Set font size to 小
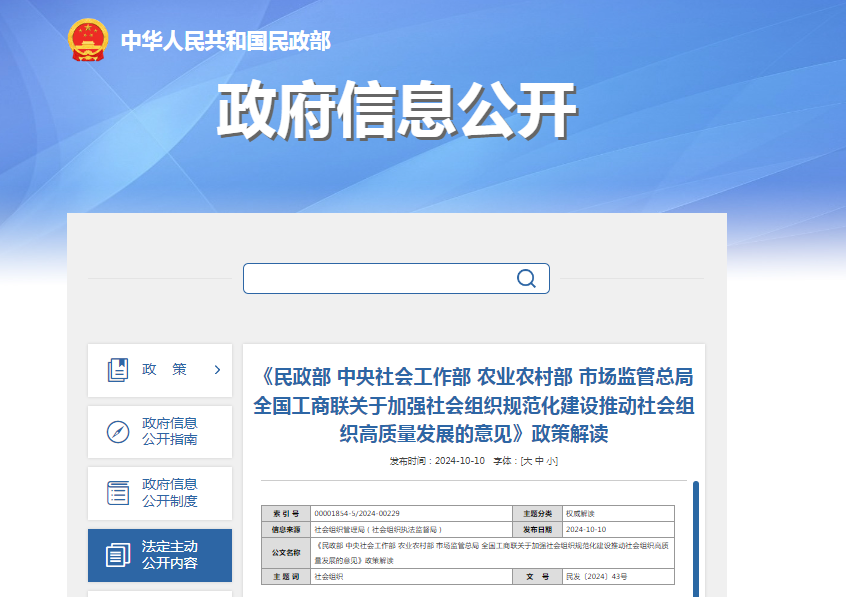This screenshot has height=597, width=846. pyautogui.click(x=550, y=461)
